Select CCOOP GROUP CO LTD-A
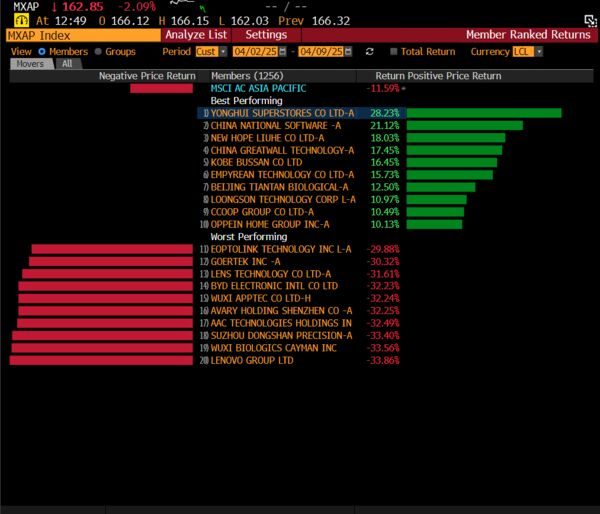600x514 pixels. coord(262,212)
